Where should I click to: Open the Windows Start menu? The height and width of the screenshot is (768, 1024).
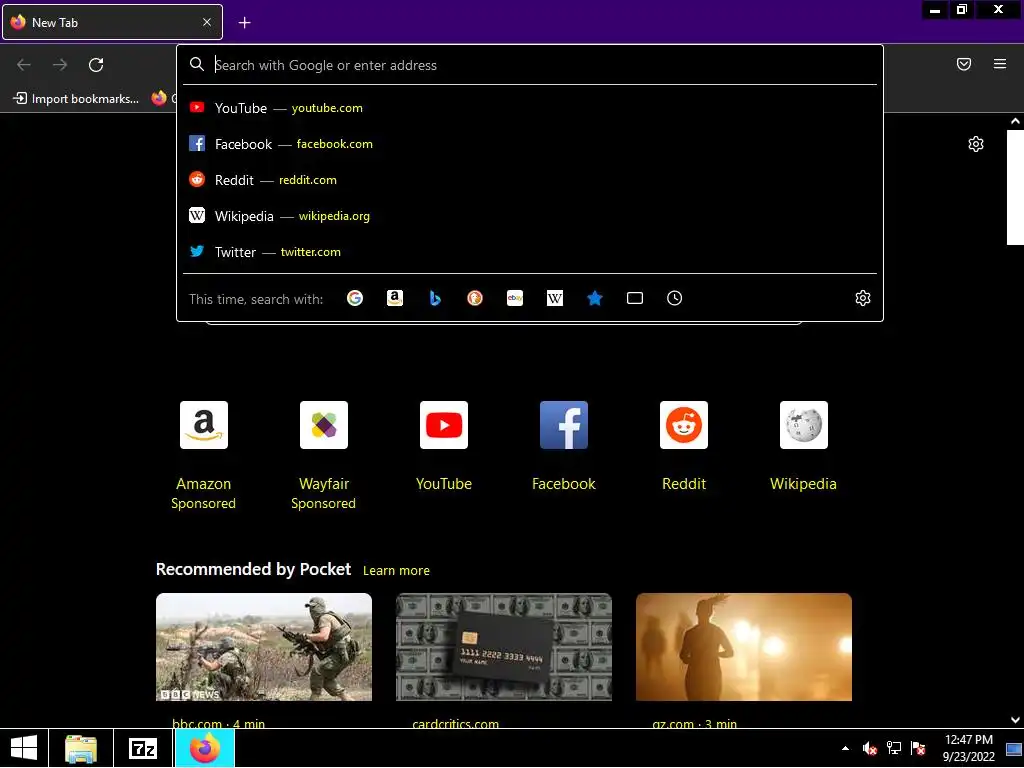(24, 748)
